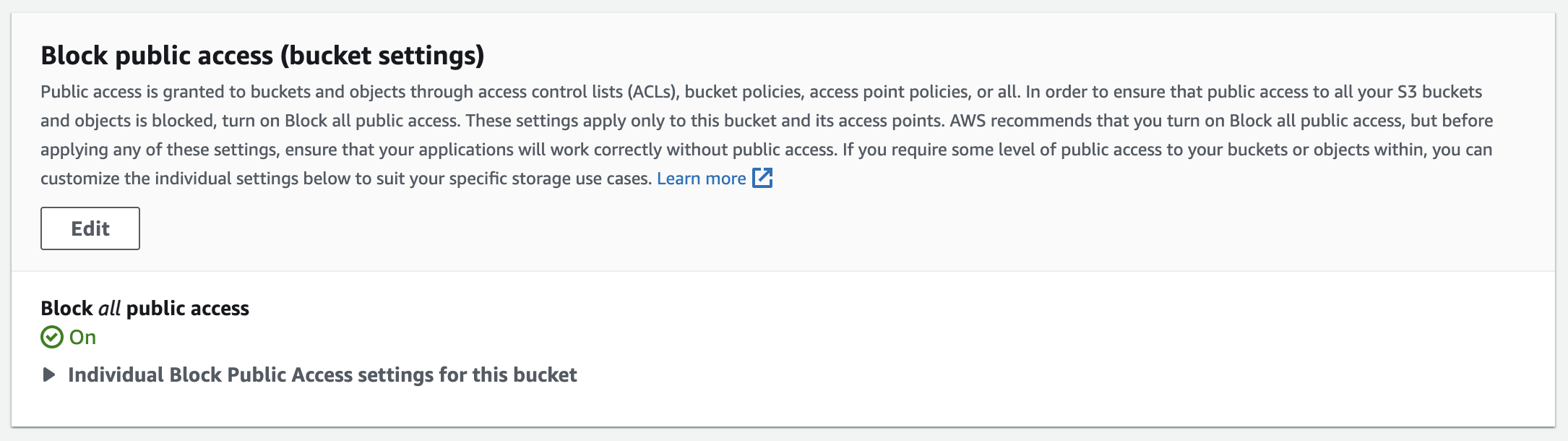
Task: Click the Block public access (bucket settings) title
Action: (x=262, y=56)
